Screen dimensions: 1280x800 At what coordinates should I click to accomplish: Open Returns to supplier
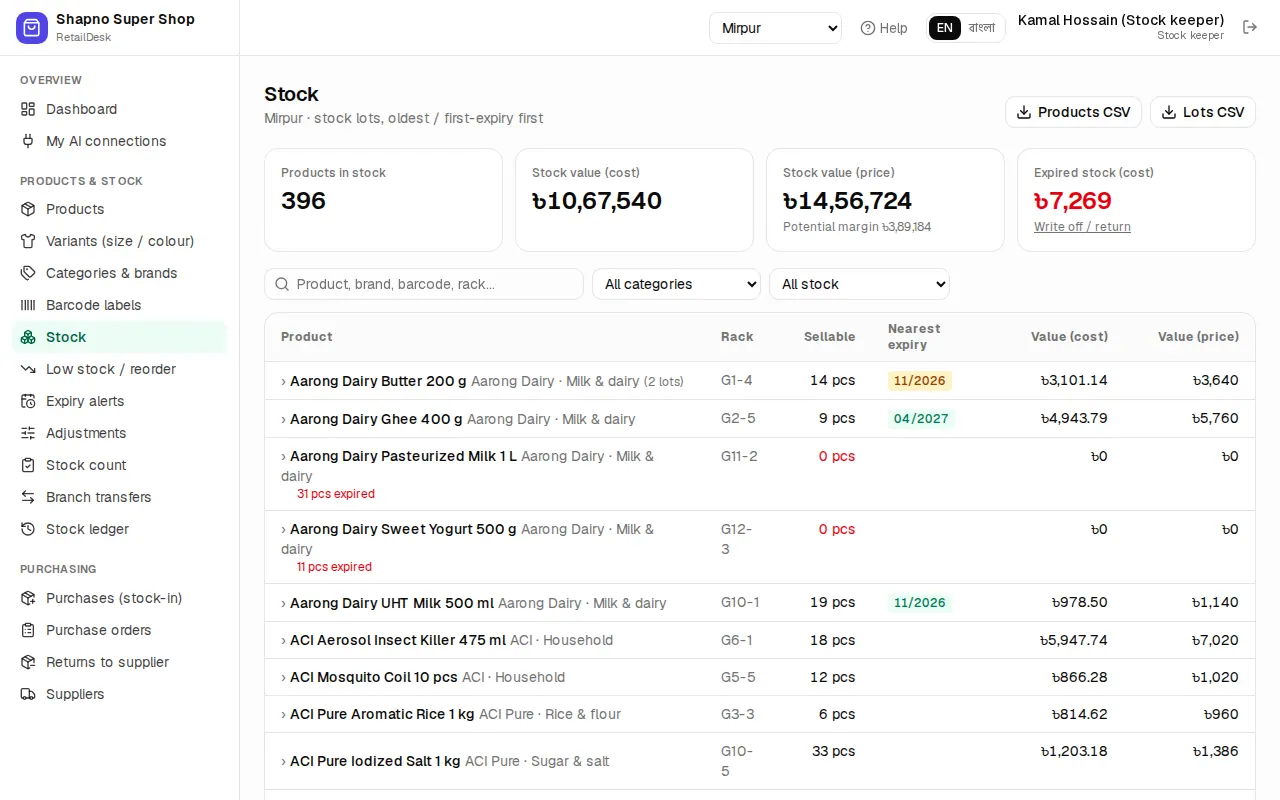(x=120, y=662)
